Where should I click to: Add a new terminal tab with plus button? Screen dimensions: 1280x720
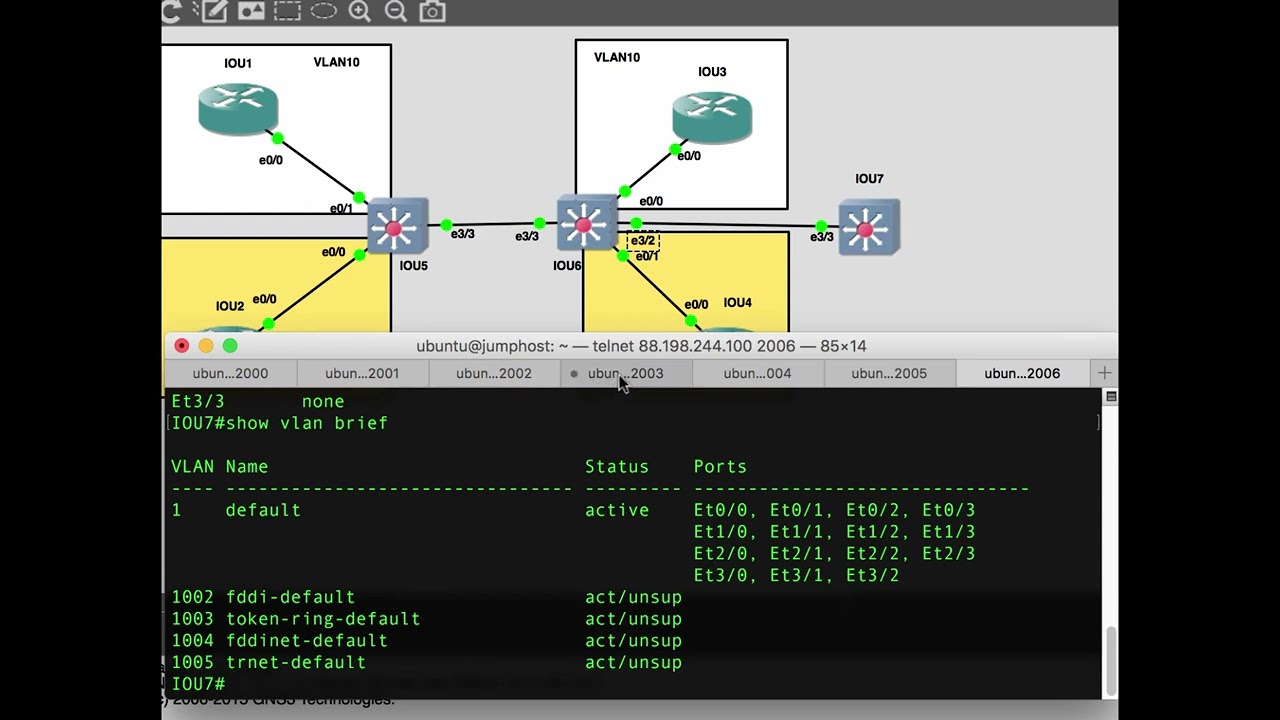pyautogui.click(x=1104, y=373)
